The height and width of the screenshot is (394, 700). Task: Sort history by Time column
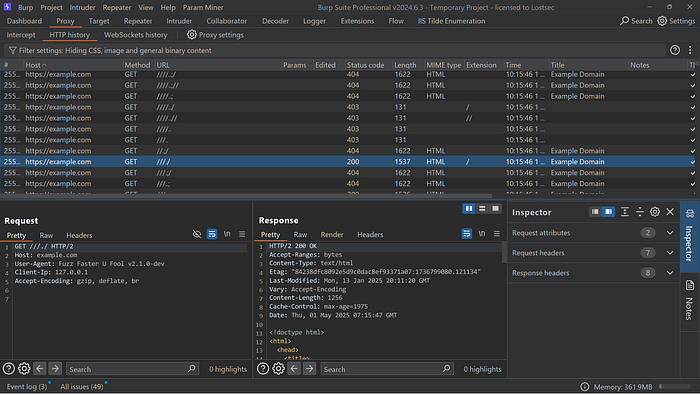pyautogui.click(x=526, y=65)
